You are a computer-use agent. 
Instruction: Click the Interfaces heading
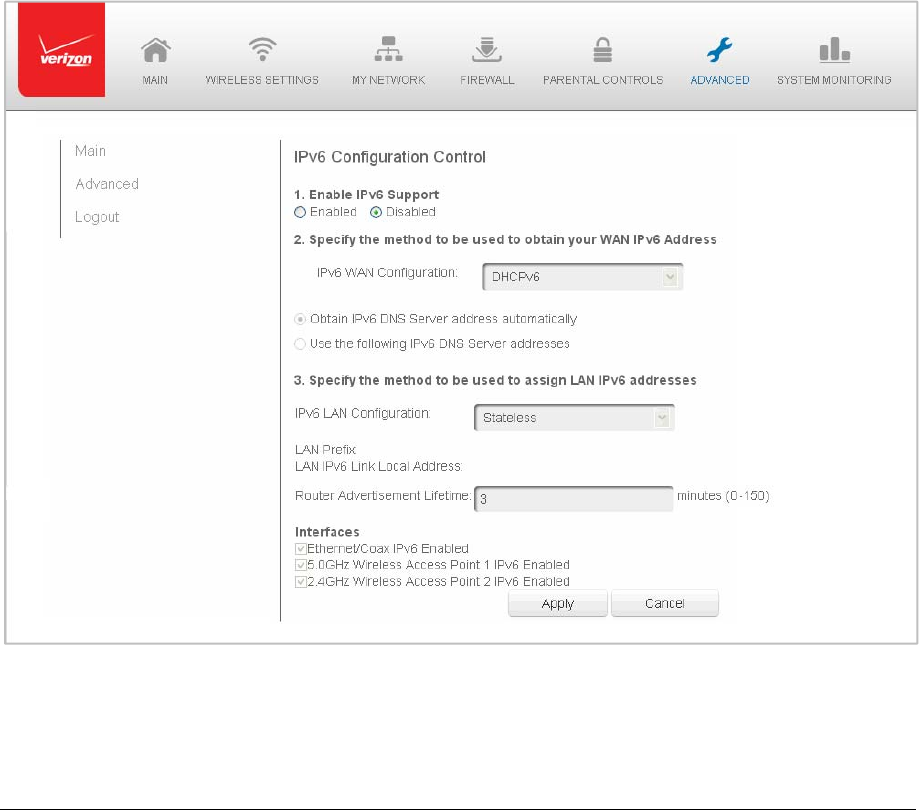pyautogui.click(x=327, y=532)
